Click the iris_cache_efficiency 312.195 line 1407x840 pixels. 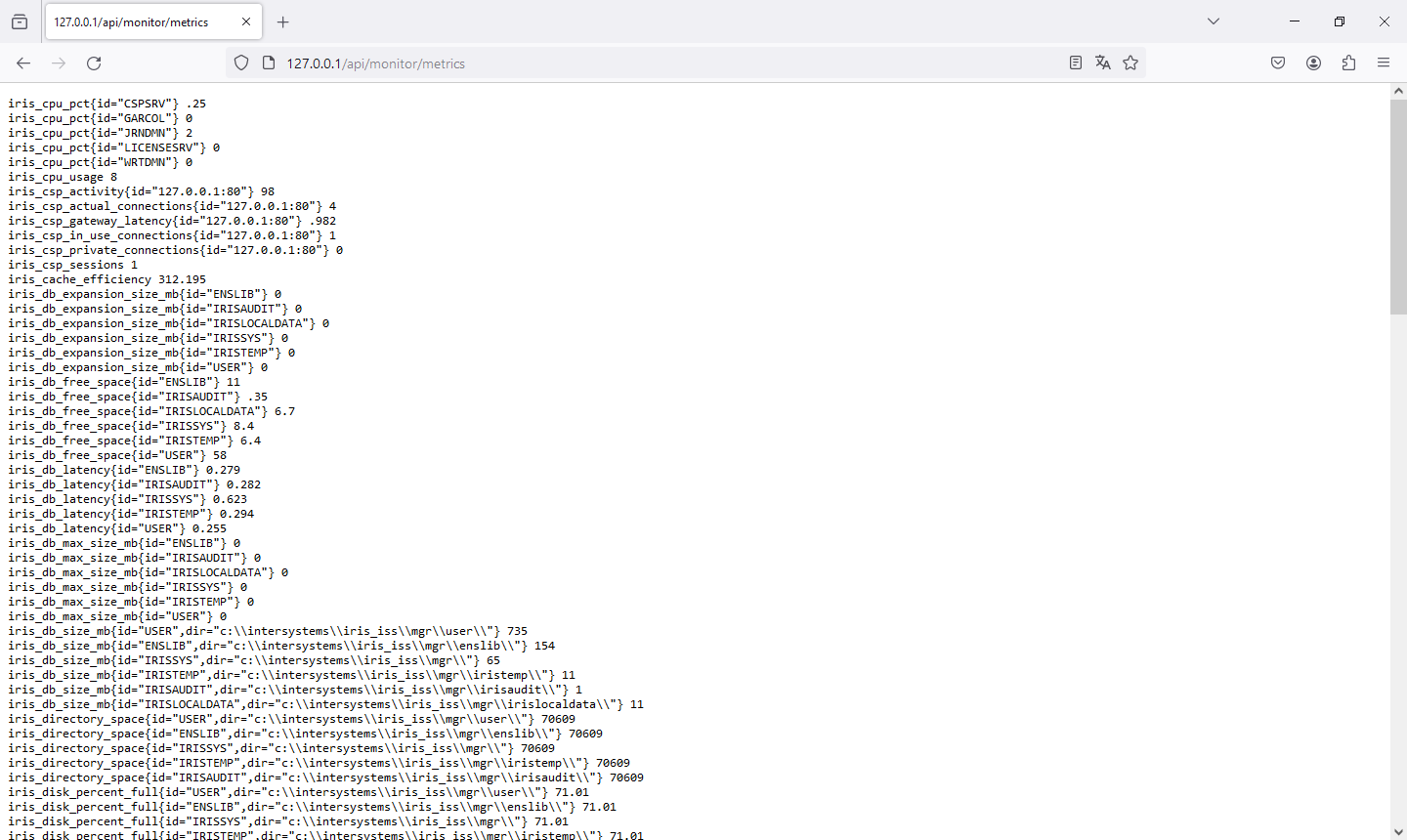coord(107,279)
